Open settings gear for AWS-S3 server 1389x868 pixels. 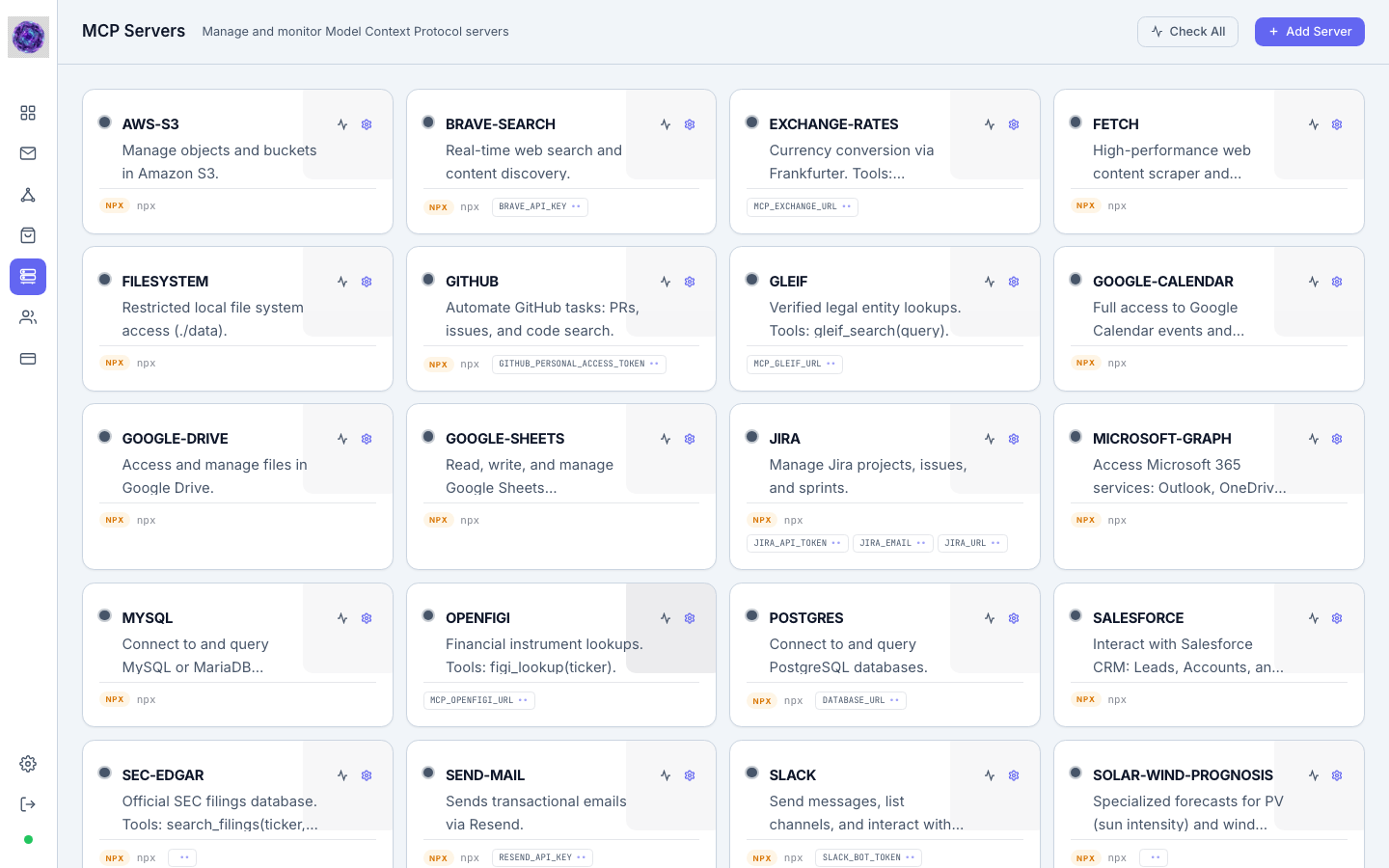click(x=367, y=124)
